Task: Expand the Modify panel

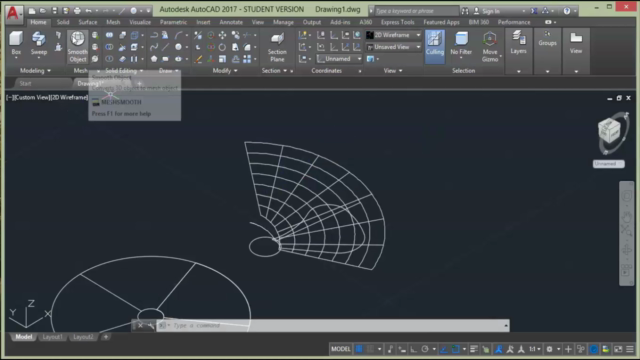Action: [225, 71]
